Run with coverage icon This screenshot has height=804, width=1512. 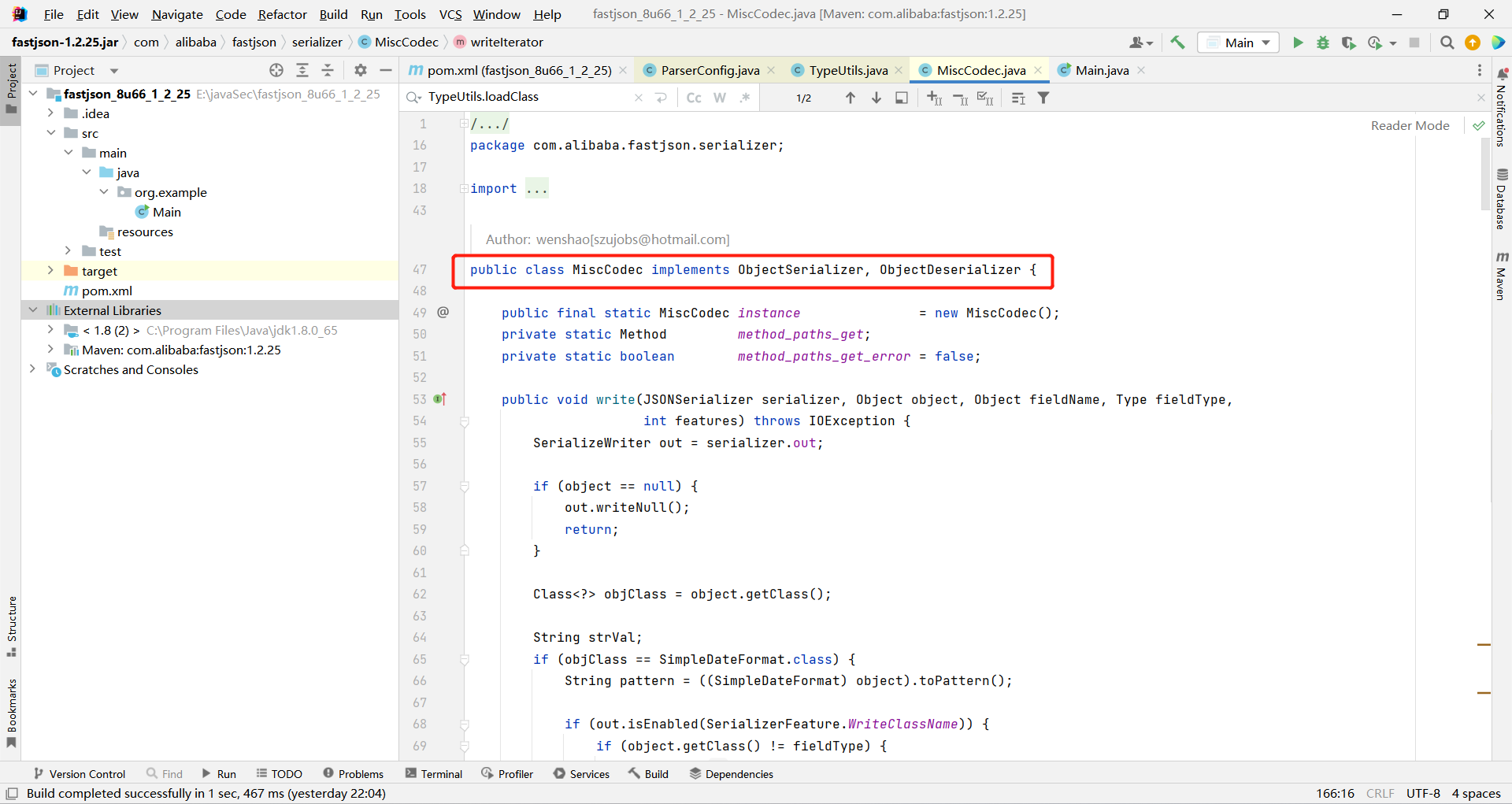(1348, 43)
